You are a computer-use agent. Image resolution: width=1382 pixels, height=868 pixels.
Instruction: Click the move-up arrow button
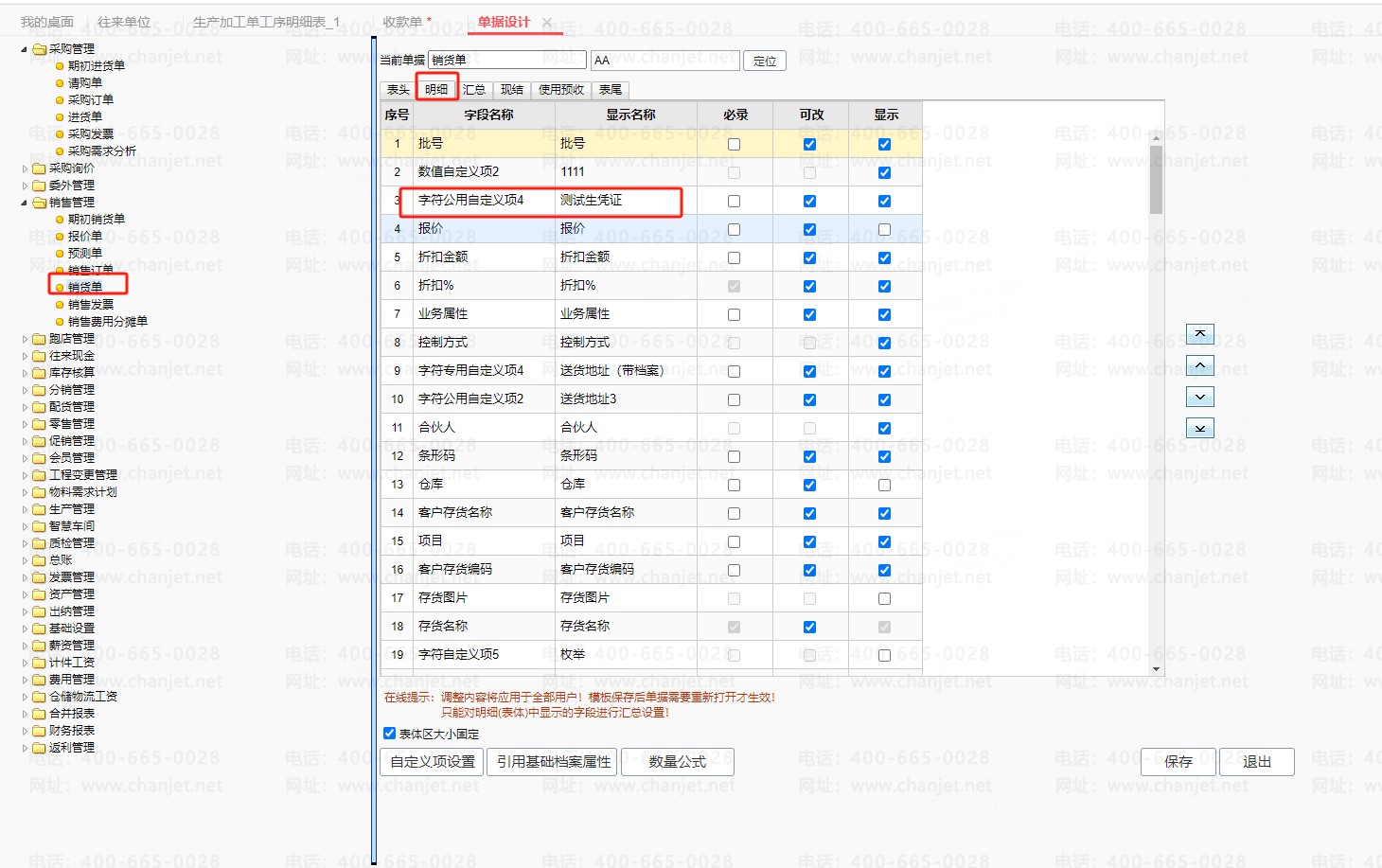(1199, 365)
